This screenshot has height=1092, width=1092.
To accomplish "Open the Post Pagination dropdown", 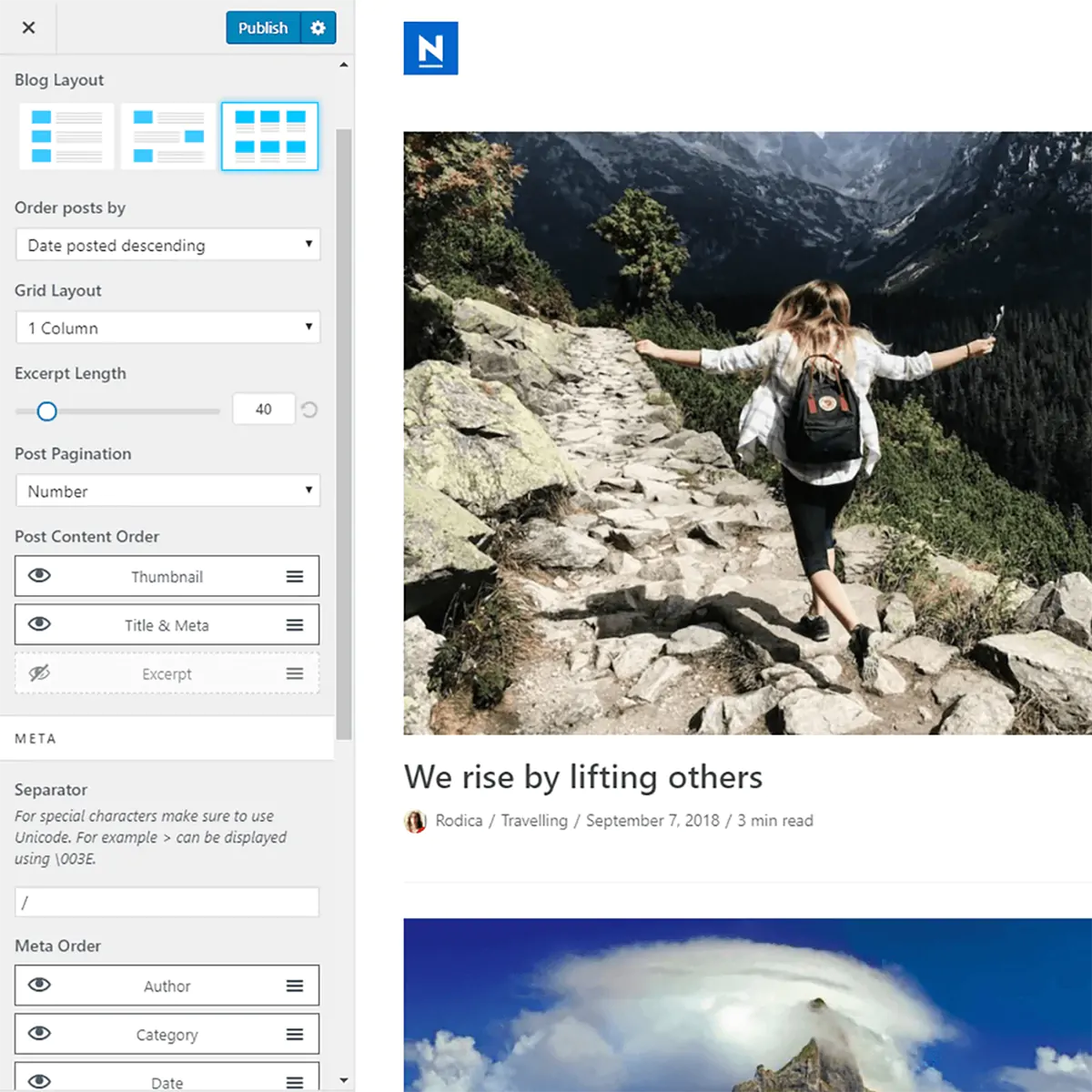I will [167, 491].
